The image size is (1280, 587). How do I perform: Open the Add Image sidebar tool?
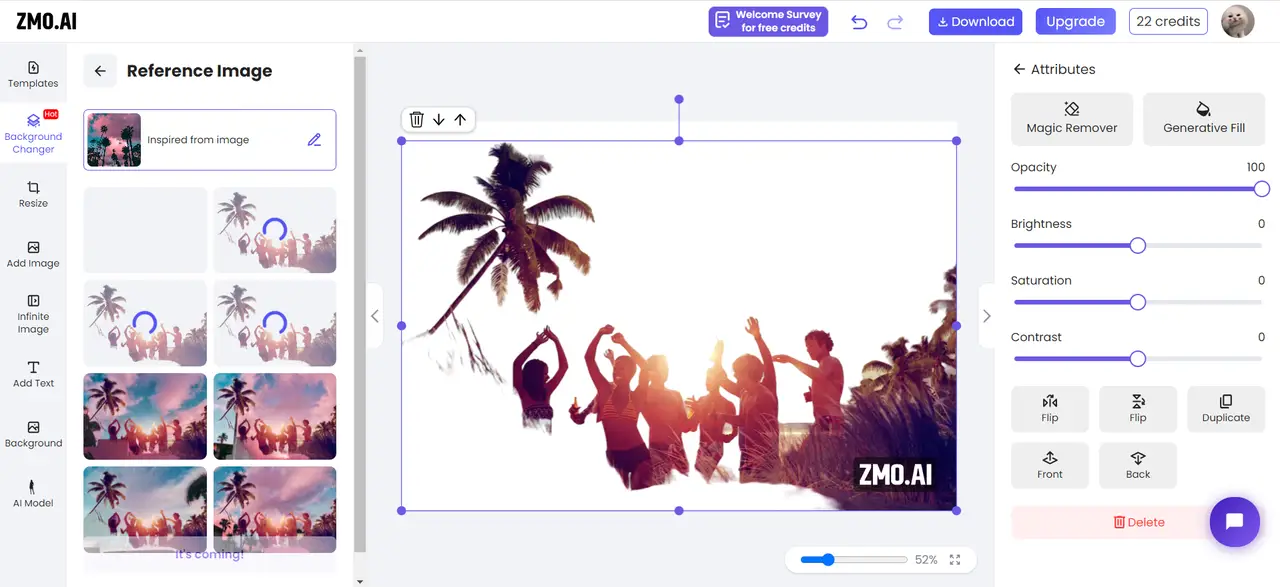click(x=33, y=254)
